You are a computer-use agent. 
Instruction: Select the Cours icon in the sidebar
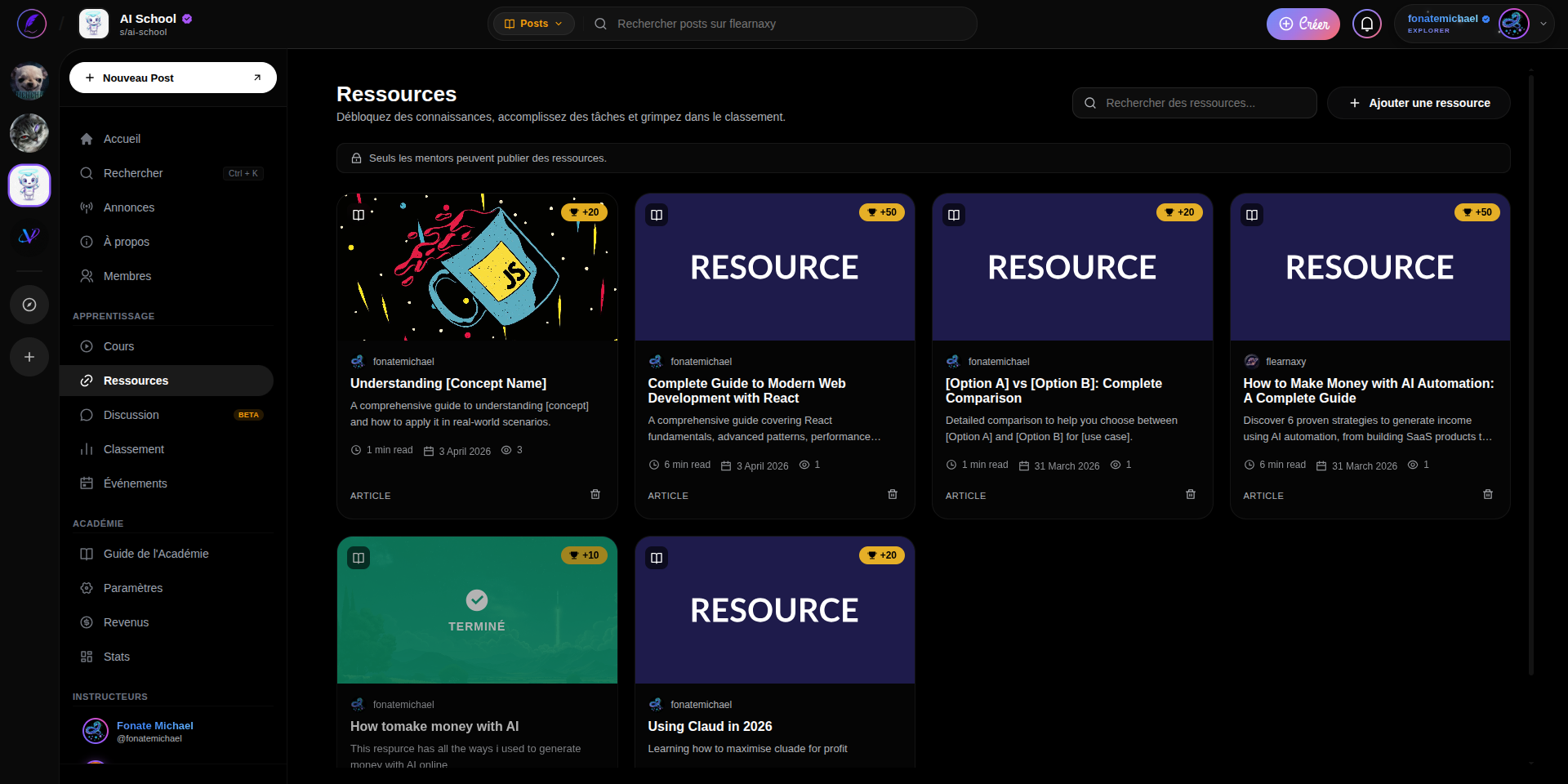[x=87, y=346]
